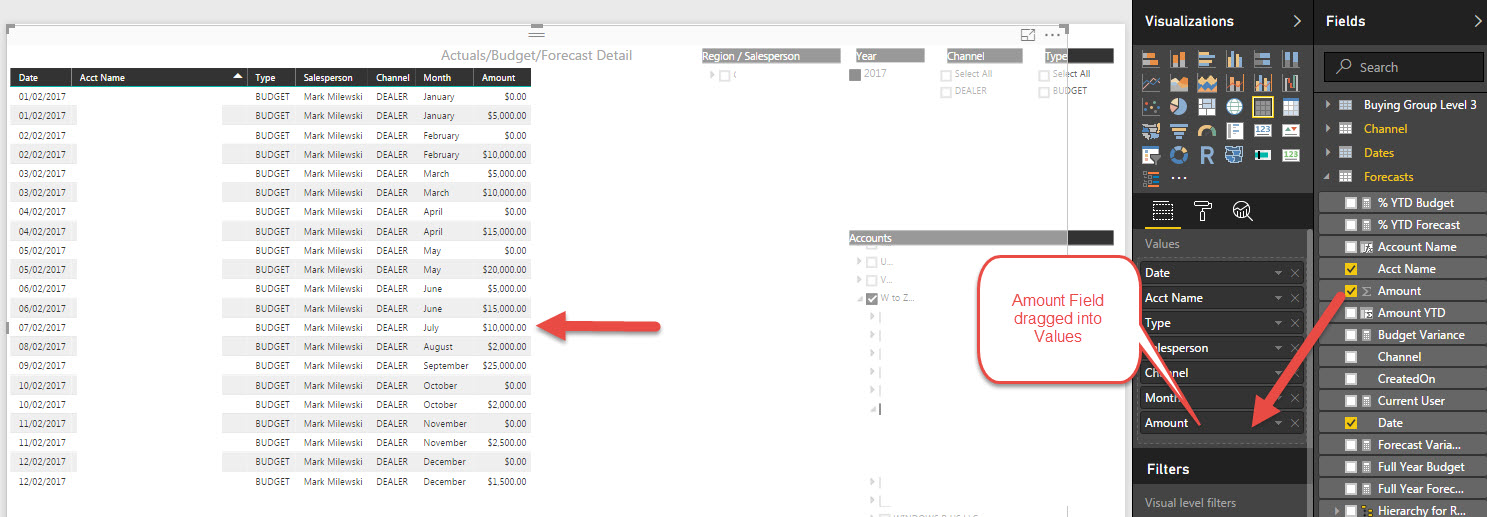
Task: Sort table by Acct Name column header
Action: (159, 77)
